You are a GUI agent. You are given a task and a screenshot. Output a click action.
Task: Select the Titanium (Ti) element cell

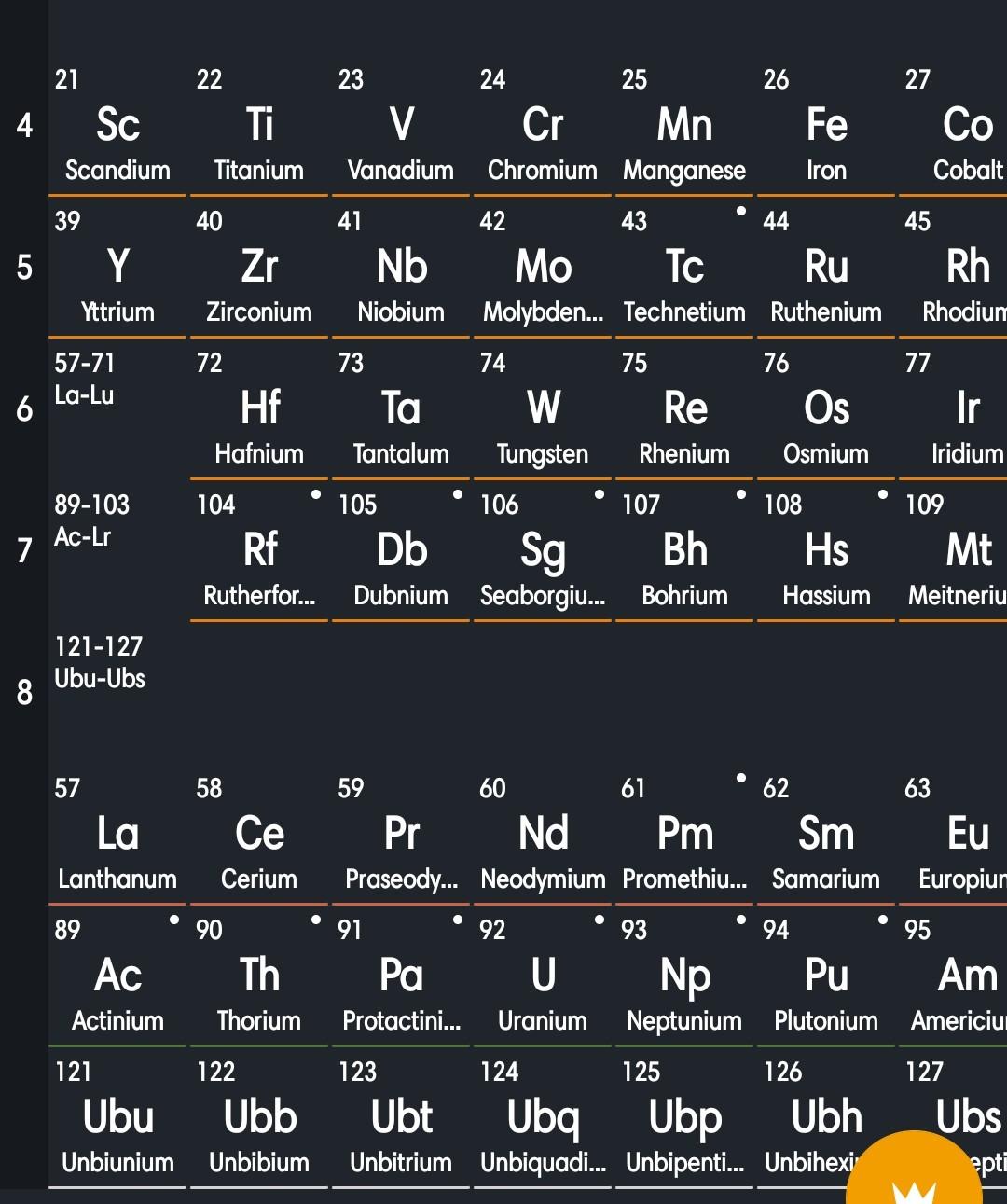(x=259, y=129)
